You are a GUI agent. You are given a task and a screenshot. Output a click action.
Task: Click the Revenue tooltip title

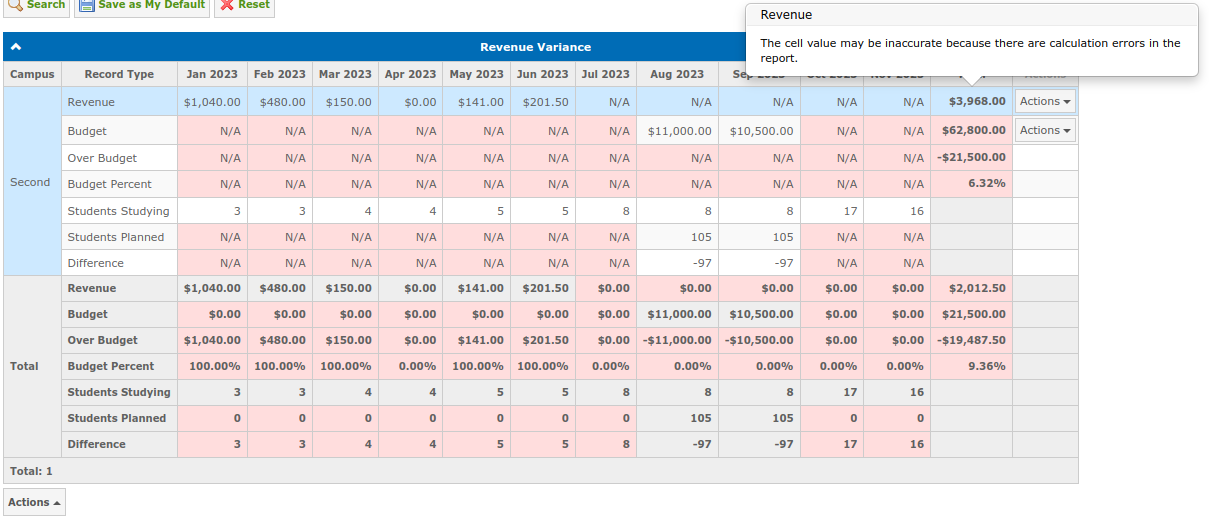786,15
